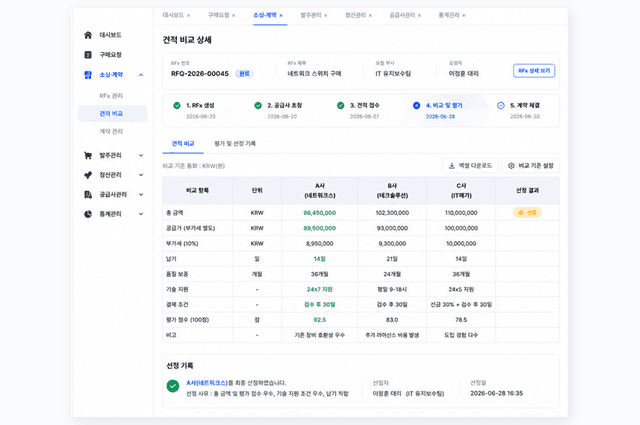
Task: Open the A사(네트웍스) link in 선정 기록
Action: click(207, 383)
